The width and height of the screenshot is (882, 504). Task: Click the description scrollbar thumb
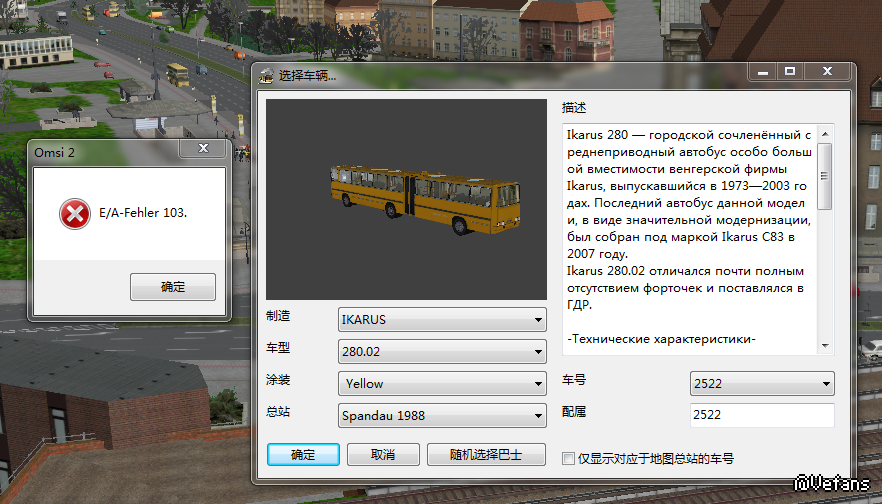825,176
